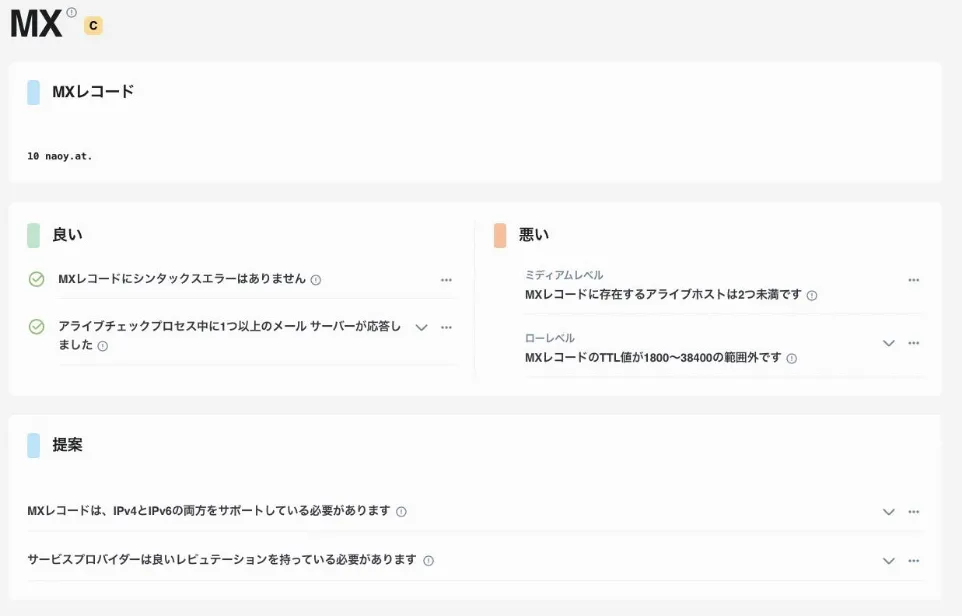This screenshot has height=616, width=962.
Task: Click green check icon for シンタックスエラー item
Action: tap(37, 279)
